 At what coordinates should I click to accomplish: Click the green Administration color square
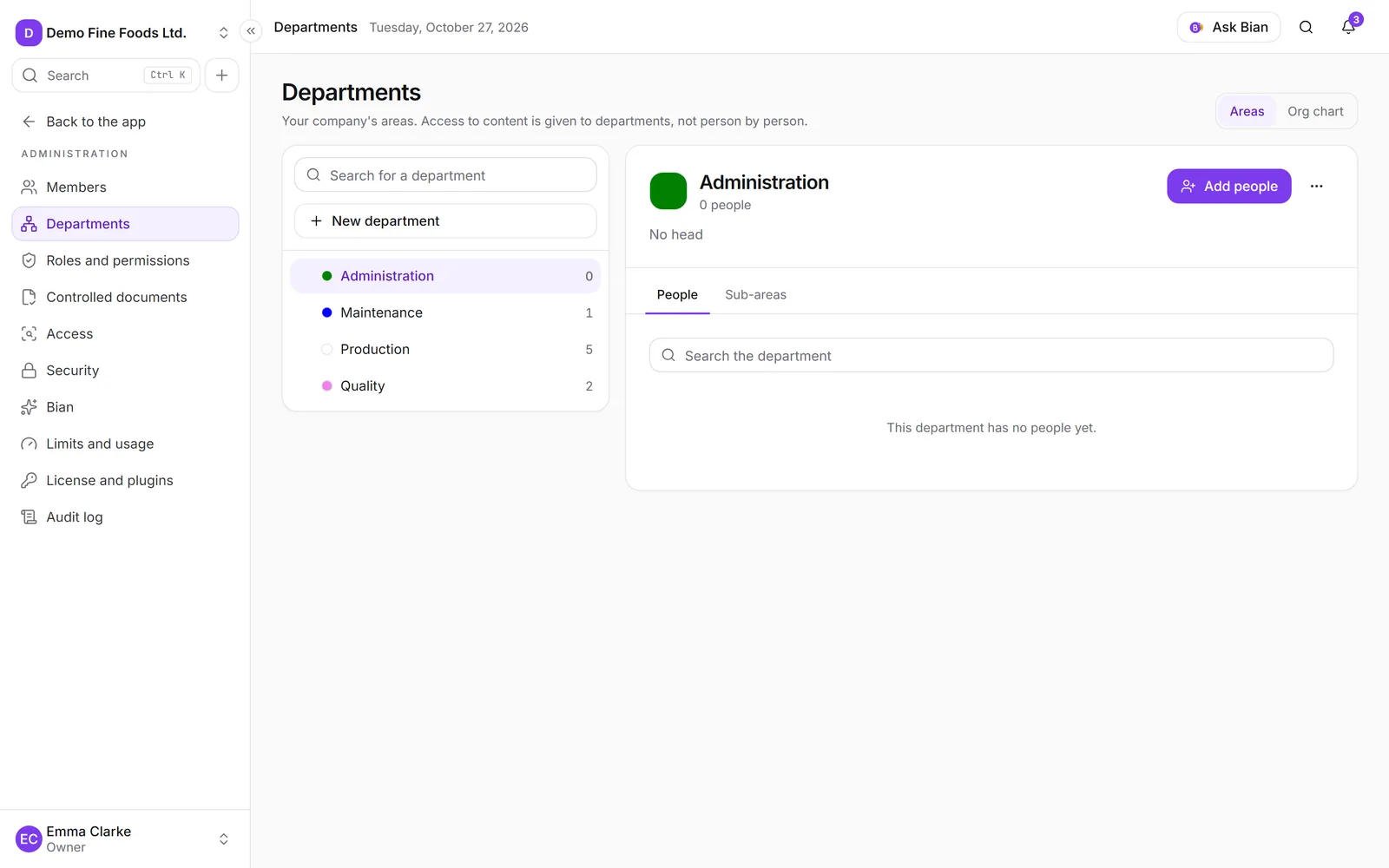pos(668,191)
